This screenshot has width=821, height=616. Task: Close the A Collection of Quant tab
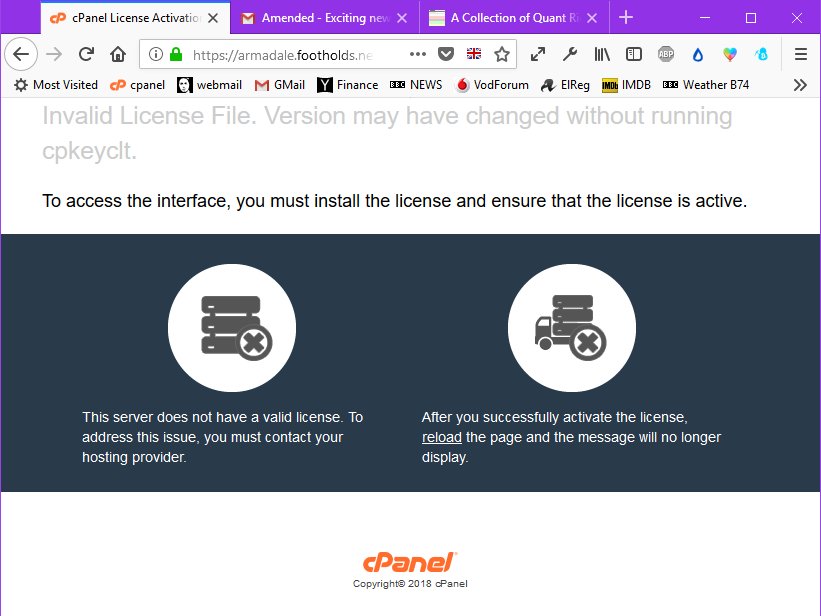coord(592,18)
